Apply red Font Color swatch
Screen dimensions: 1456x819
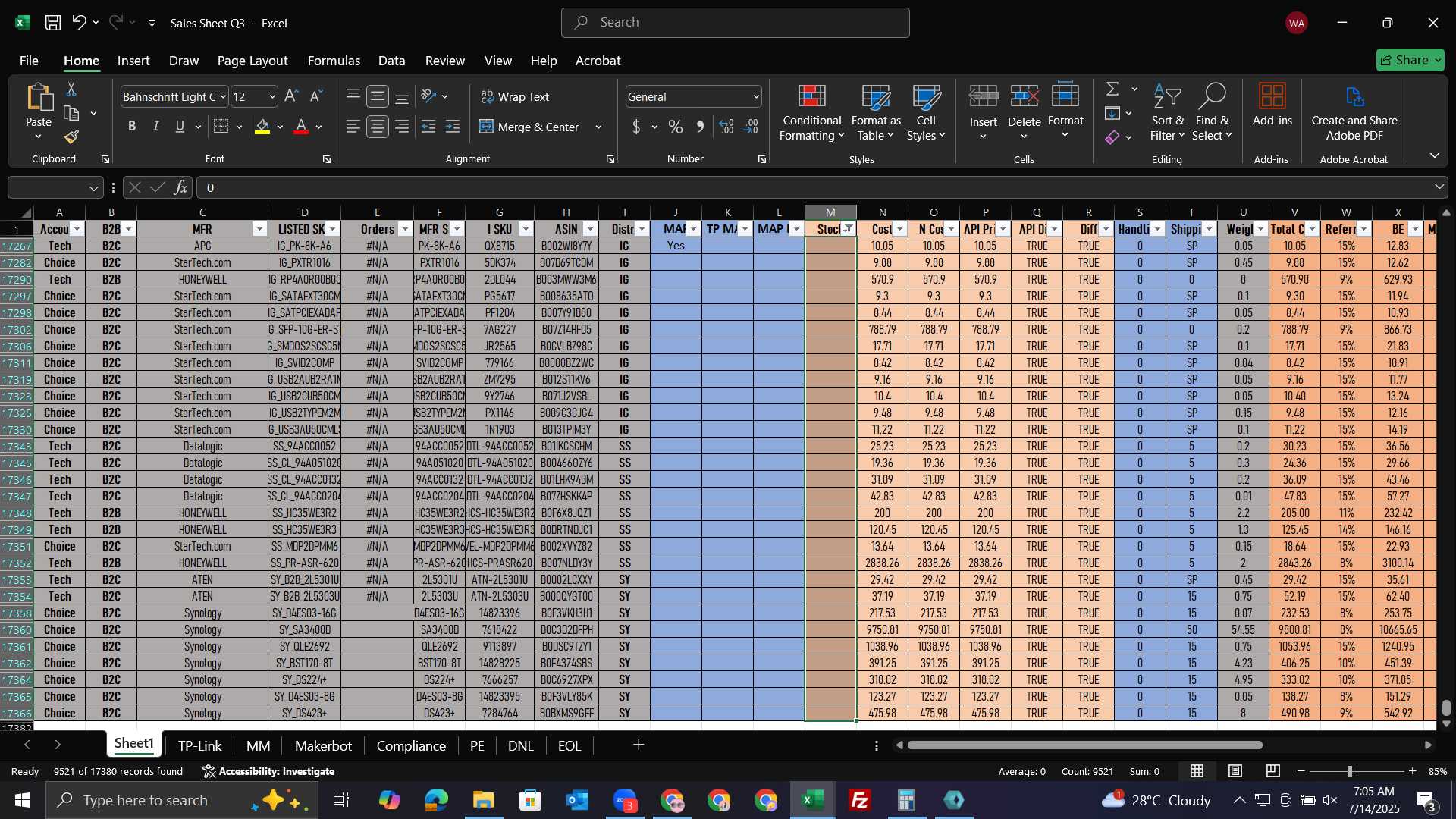tap(301, 127)
